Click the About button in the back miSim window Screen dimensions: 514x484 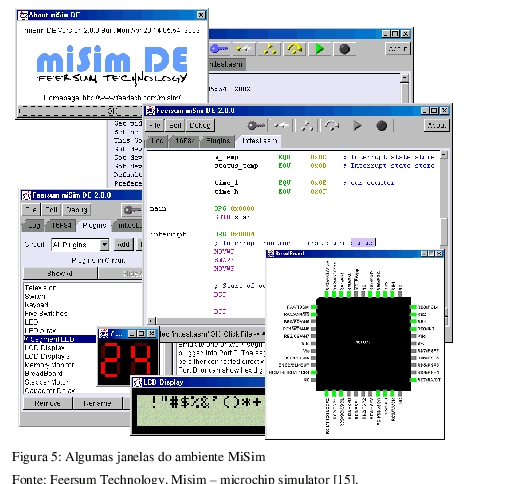(397, 49)
